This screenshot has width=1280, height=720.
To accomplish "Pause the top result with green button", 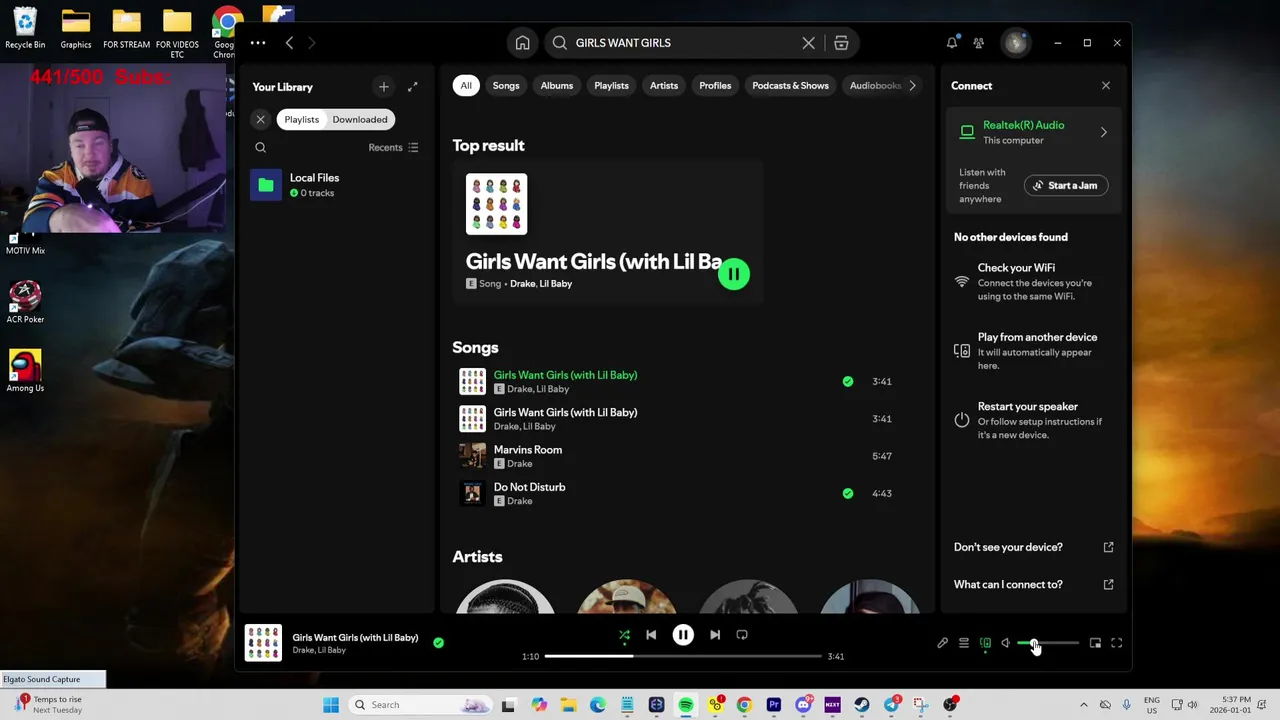I will coord(734,274).
